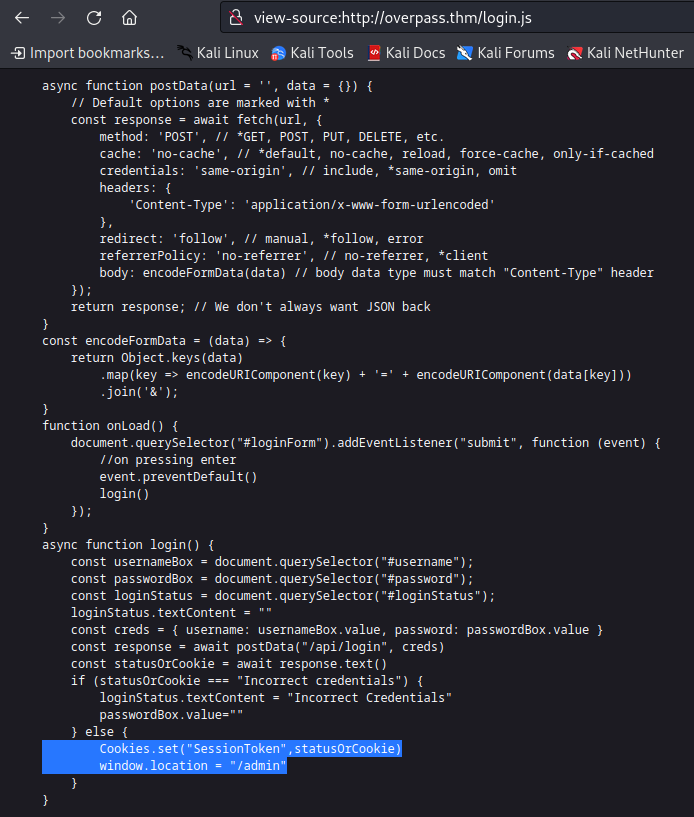
Task: Open Import bookmarks item
Action: (88, 53)
